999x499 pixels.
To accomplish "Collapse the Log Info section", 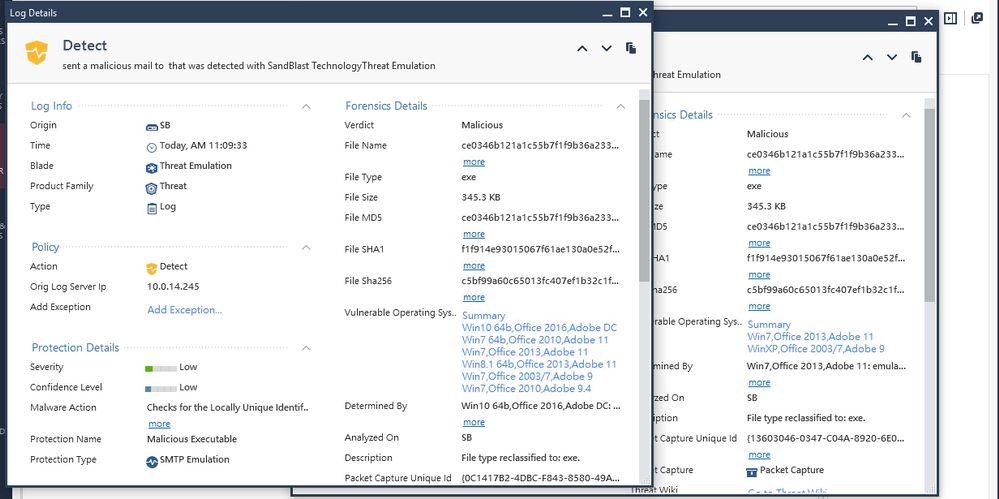I will coord(306,106).
